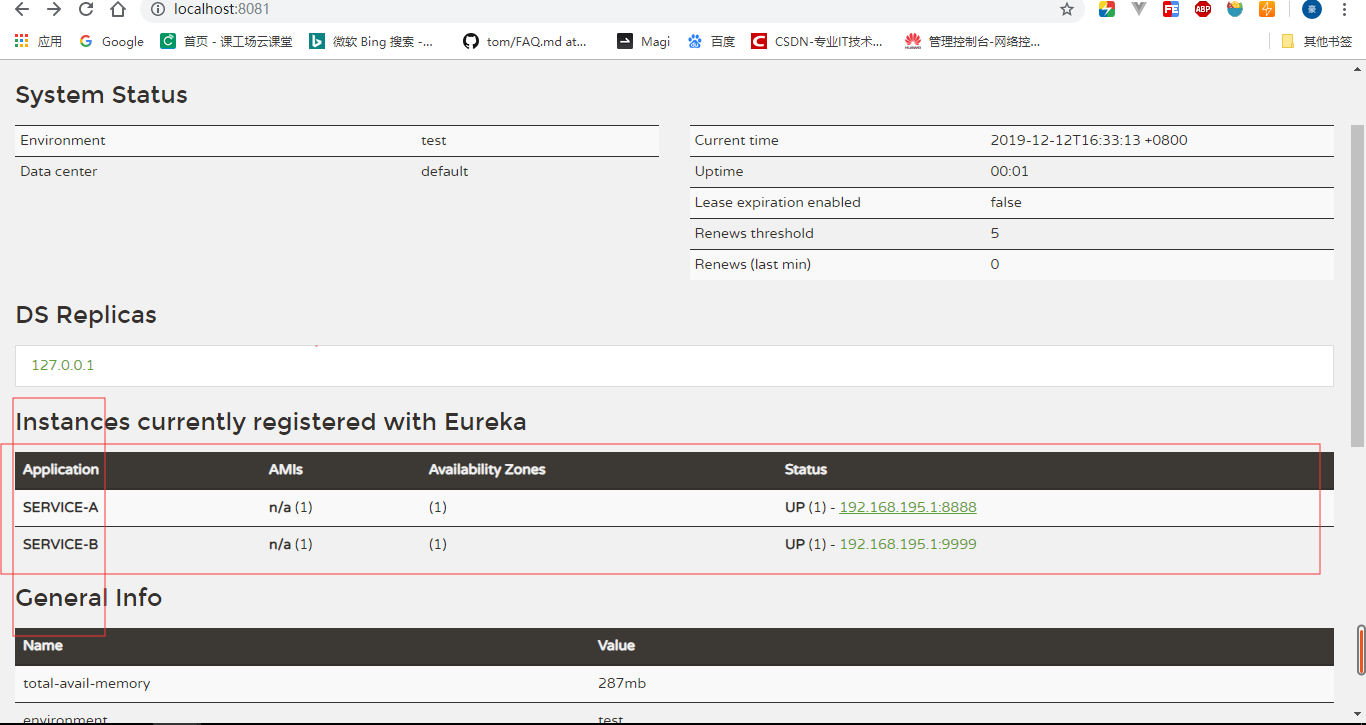
Task: Open the browser home page icon
Action: [x=118, y=9]
